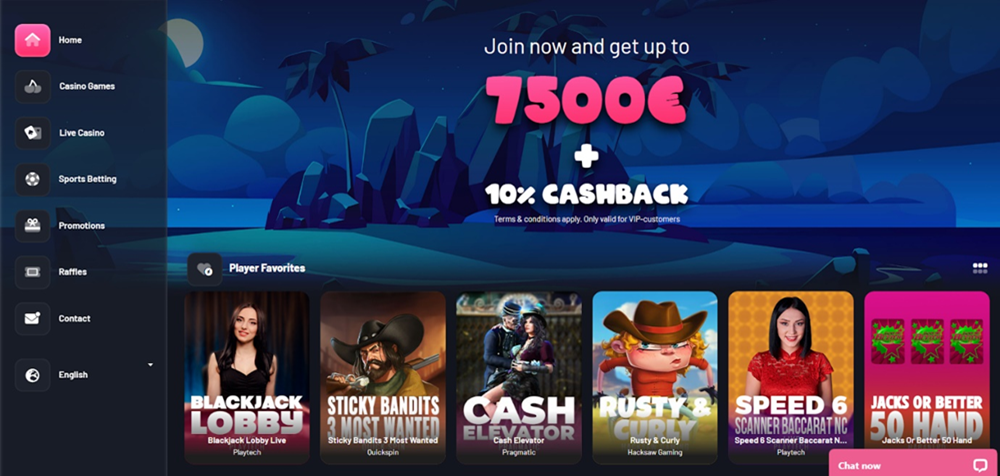Open Sports Betting soccer ball icon
Image resolution: width=1000 pixels, height=476 pixels.
point(33,179)
